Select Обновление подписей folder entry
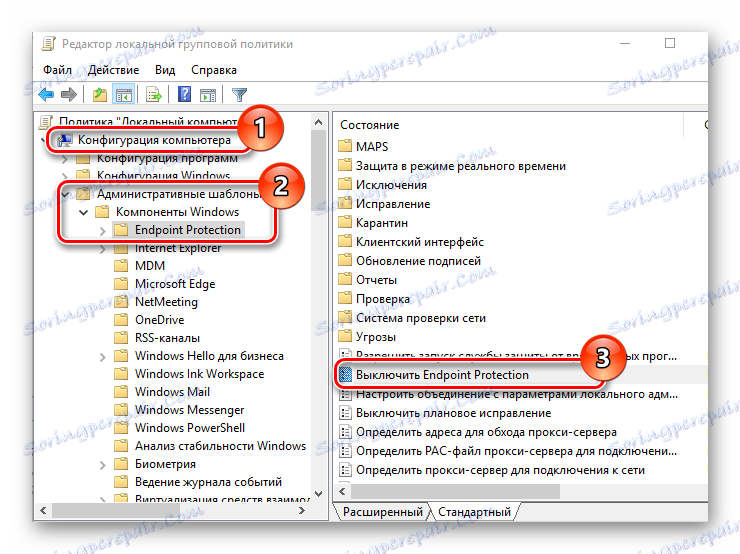Image resolution: width=740 pixels, height=554 pixels. 418,260
